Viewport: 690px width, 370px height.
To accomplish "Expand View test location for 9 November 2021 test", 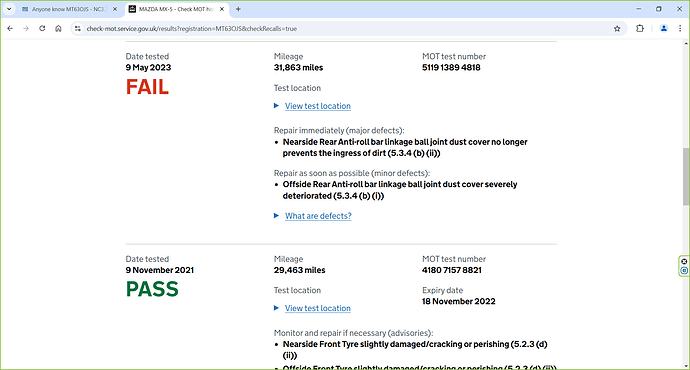I will coord(318,308).
